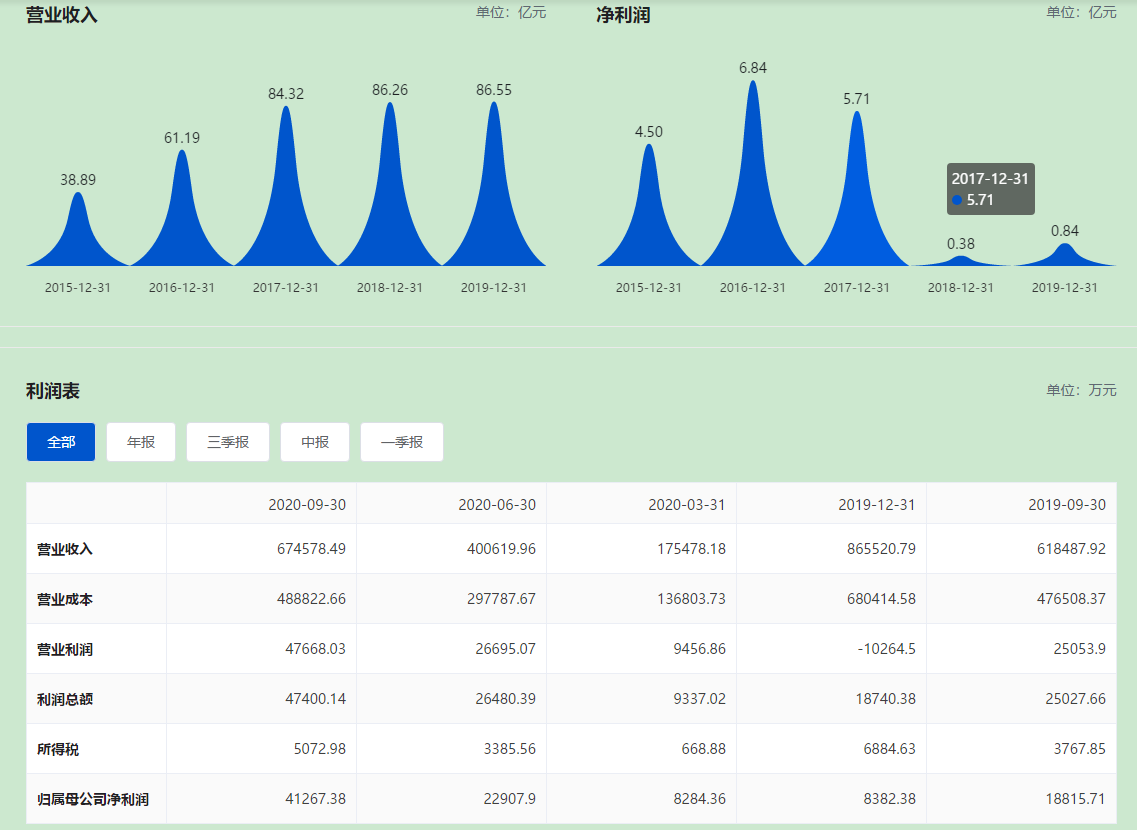This screenshot has height=830, width=1137.
Task: Open the 三季报 tab
Action: pyautogui.click(x=228, y=442)
